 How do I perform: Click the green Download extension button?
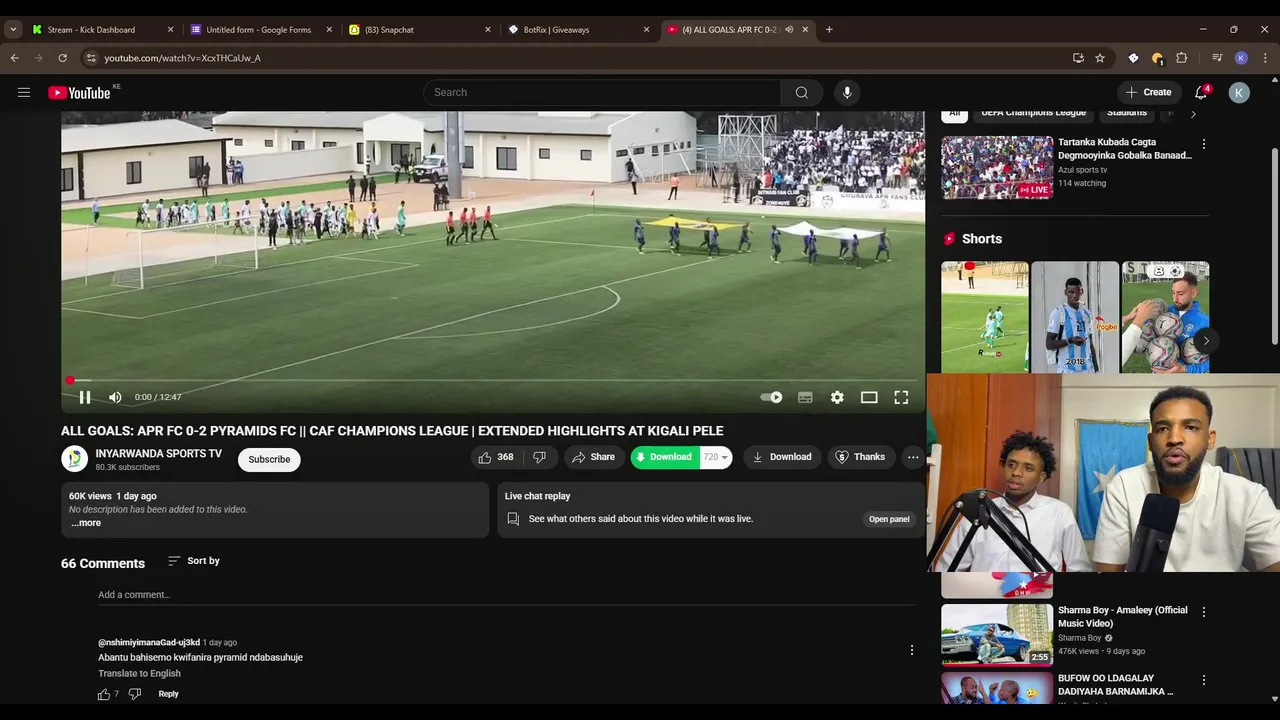664,457
